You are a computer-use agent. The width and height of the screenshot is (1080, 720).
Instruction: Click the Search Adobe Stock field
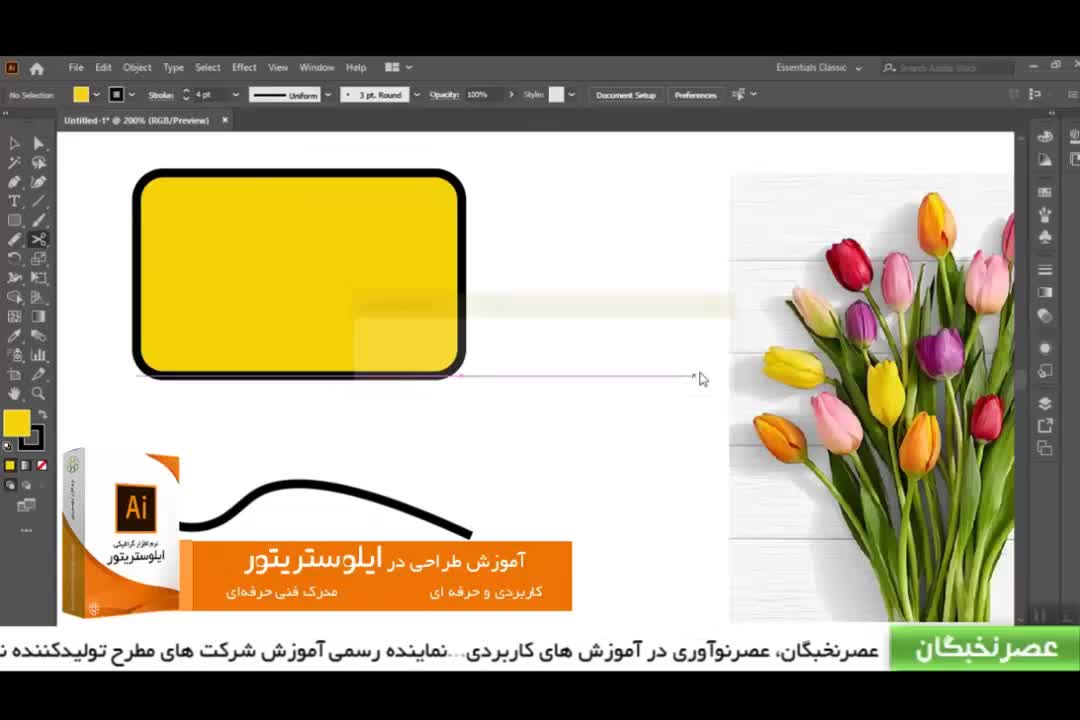click(x=945, y=68)
